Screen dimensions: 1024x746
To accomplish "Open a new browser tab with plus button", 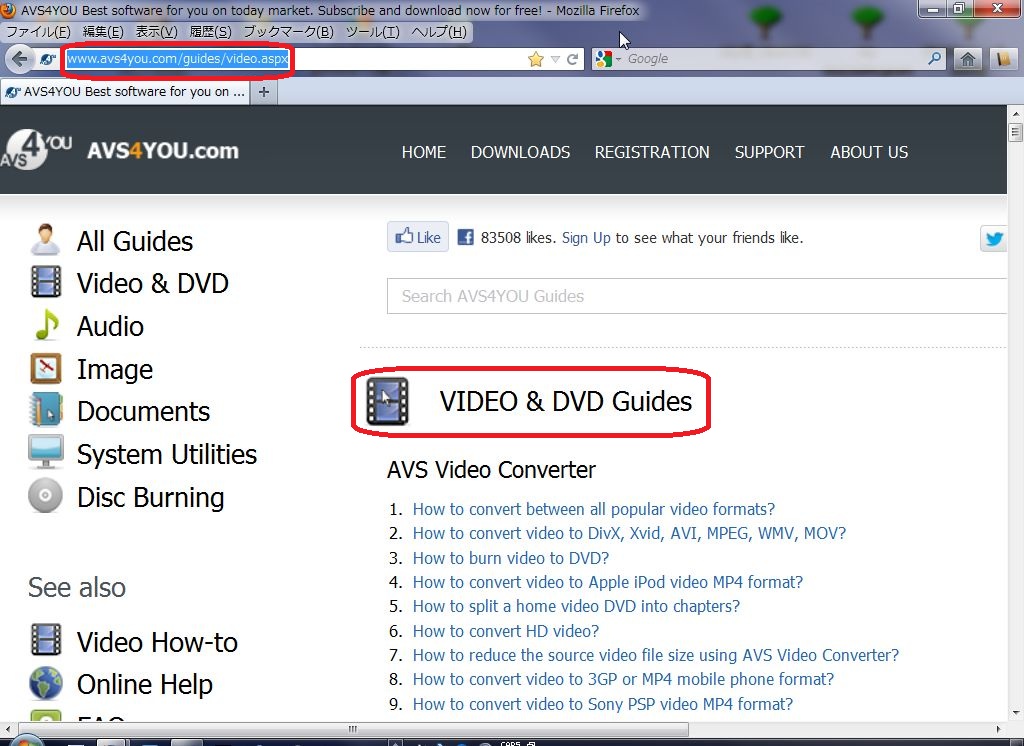I will pos(262,90).
